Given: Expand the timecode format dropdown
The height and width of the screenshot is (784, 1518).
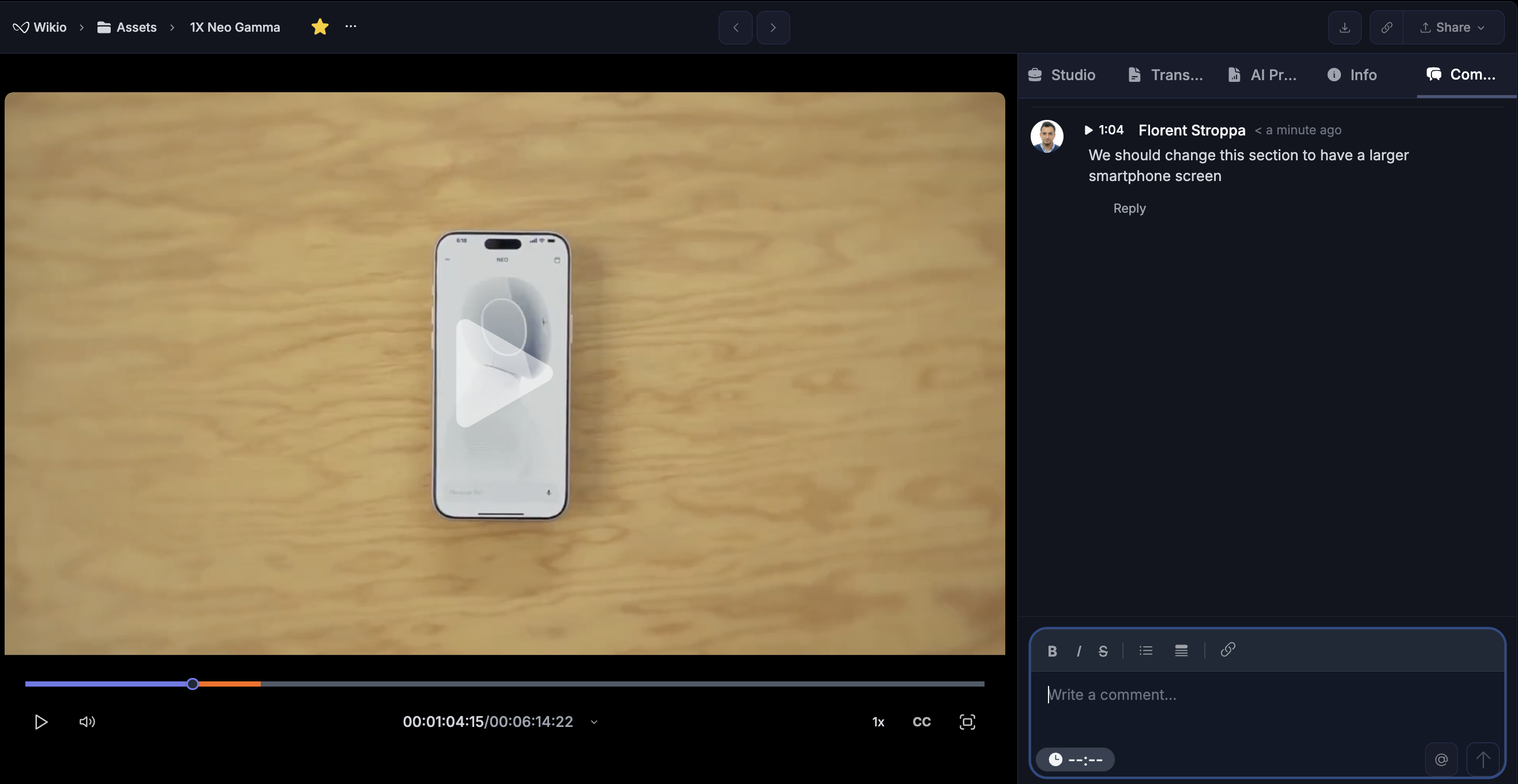Looking at the screenshot, I should coord(594,722).
